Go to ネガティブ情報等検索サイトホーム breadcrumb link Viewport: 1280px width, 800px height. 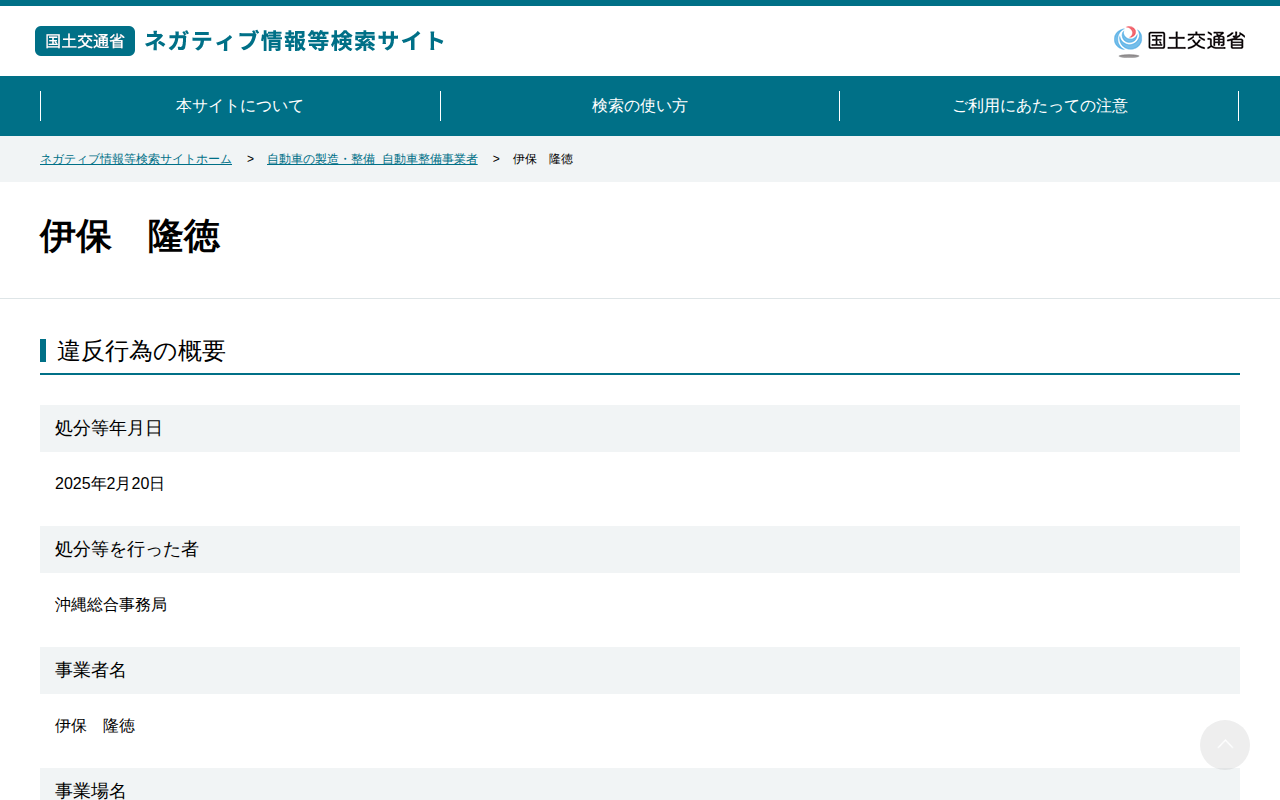[136, 159]
